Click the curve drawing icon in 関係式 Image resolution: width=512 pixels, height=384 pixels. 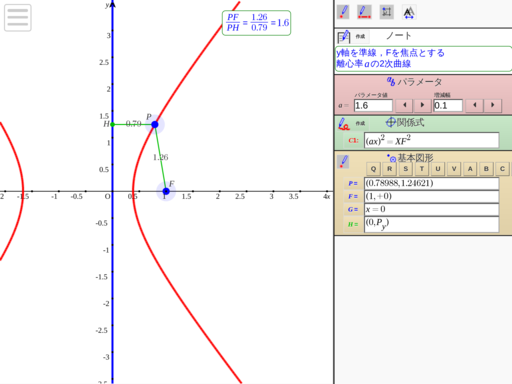[x=343, y=124]
